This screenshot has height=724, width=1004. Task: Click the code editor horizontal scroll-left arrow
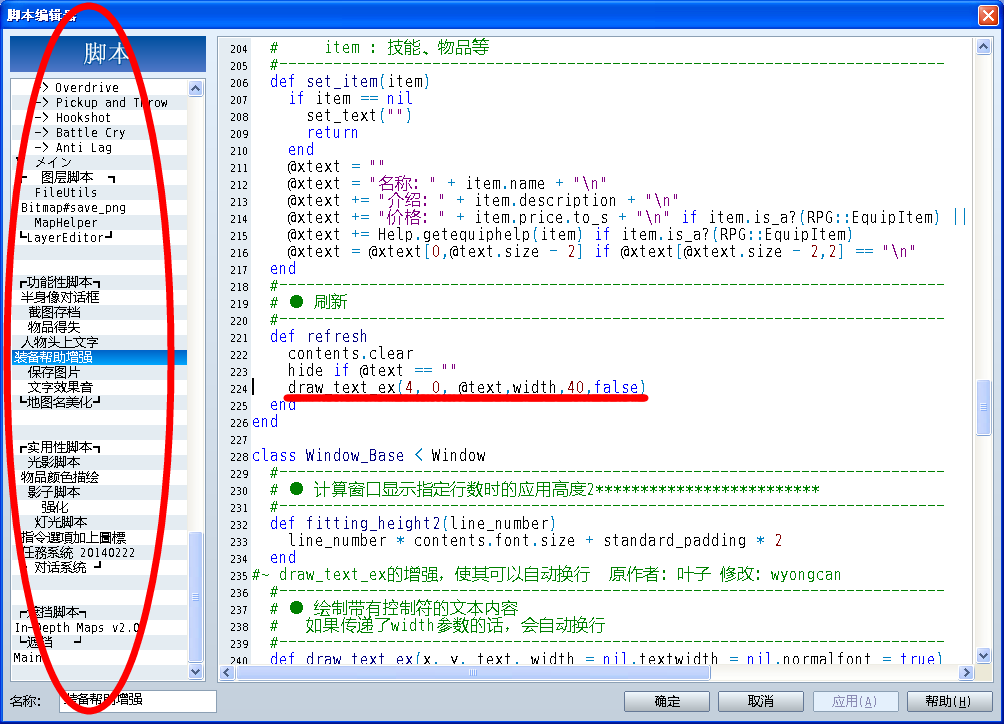tap(227, 673)
